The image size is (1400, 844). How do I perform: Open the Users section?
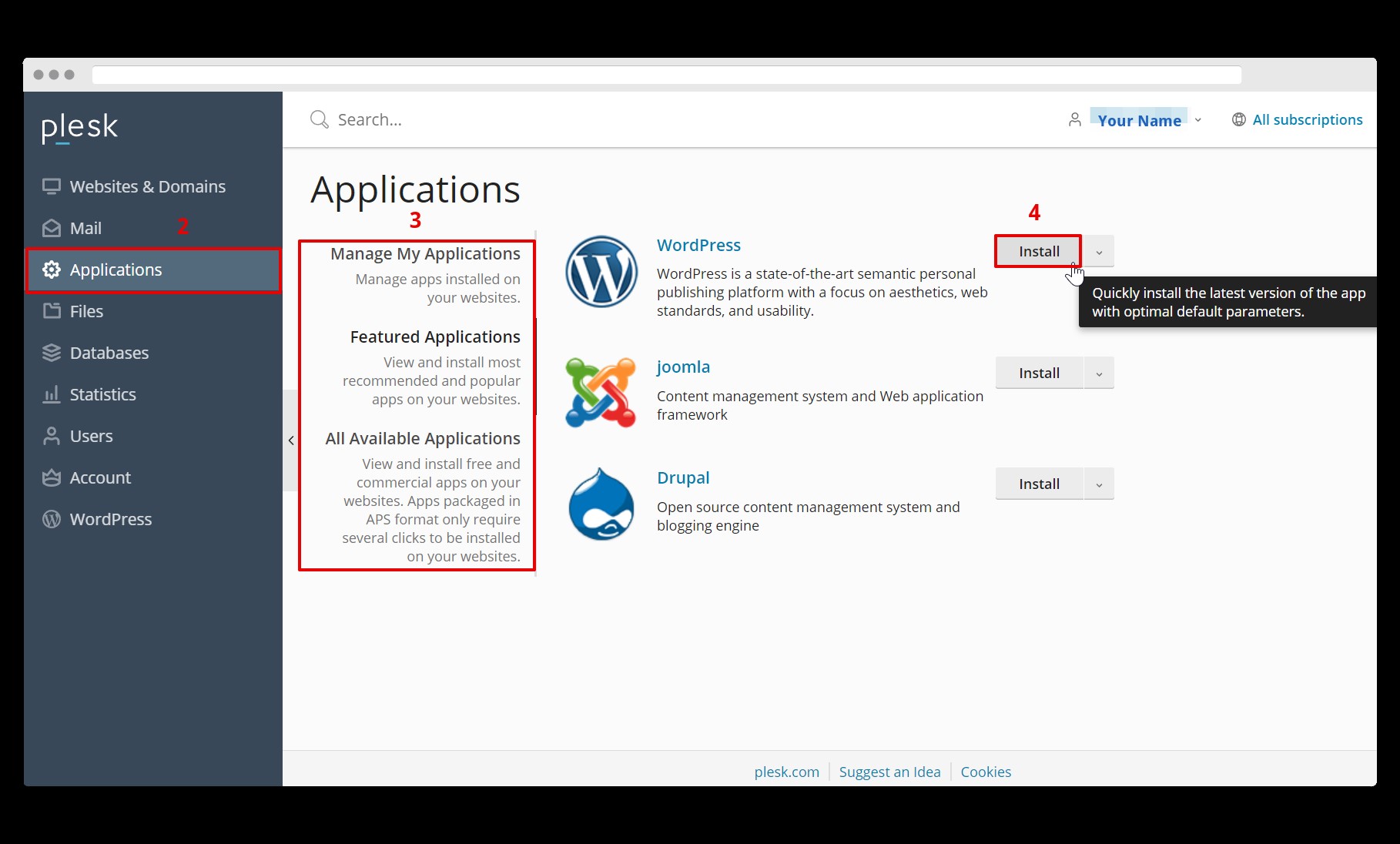[153, 436]
